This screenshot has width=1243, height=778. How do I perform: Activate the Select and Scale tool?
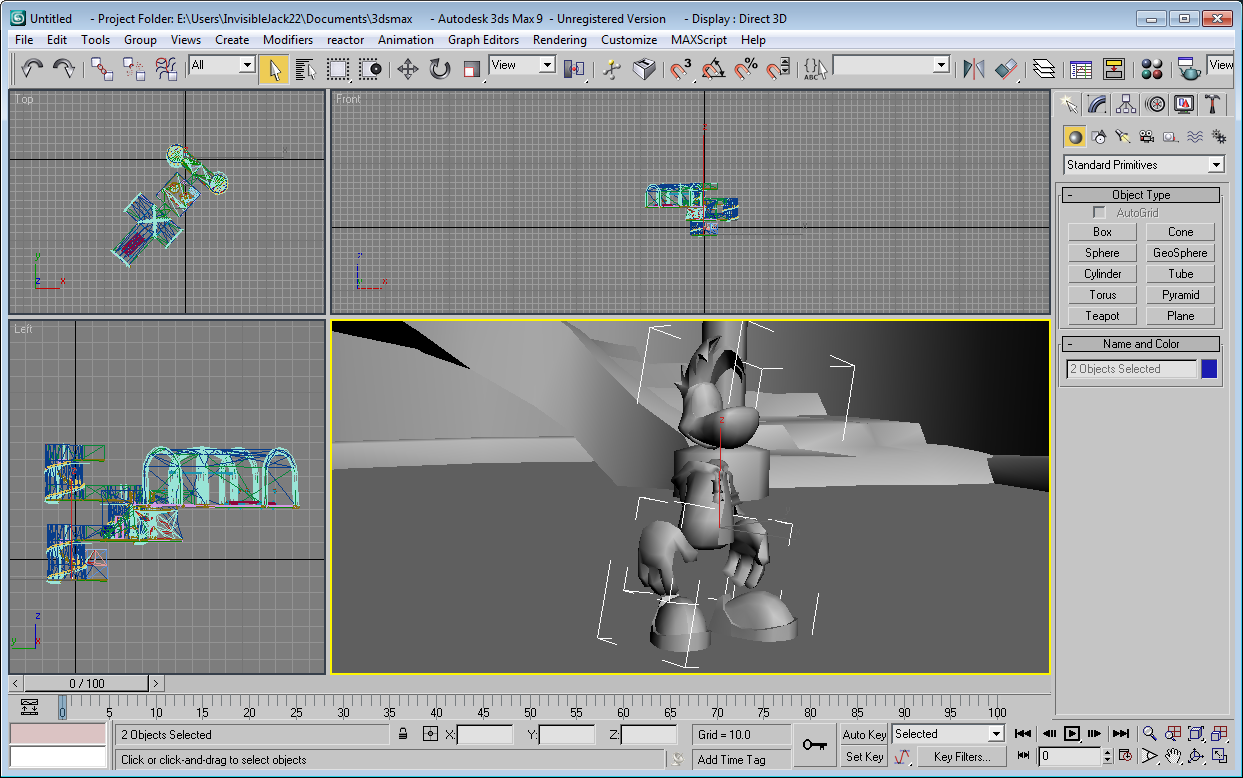(x=472, y=68)
